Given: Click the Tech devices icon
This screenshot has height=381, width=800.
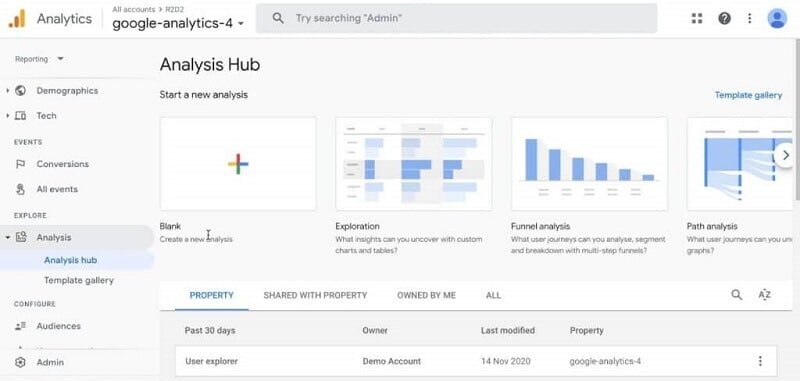Looking at the screenshot, I should click(x=20, y=116).
